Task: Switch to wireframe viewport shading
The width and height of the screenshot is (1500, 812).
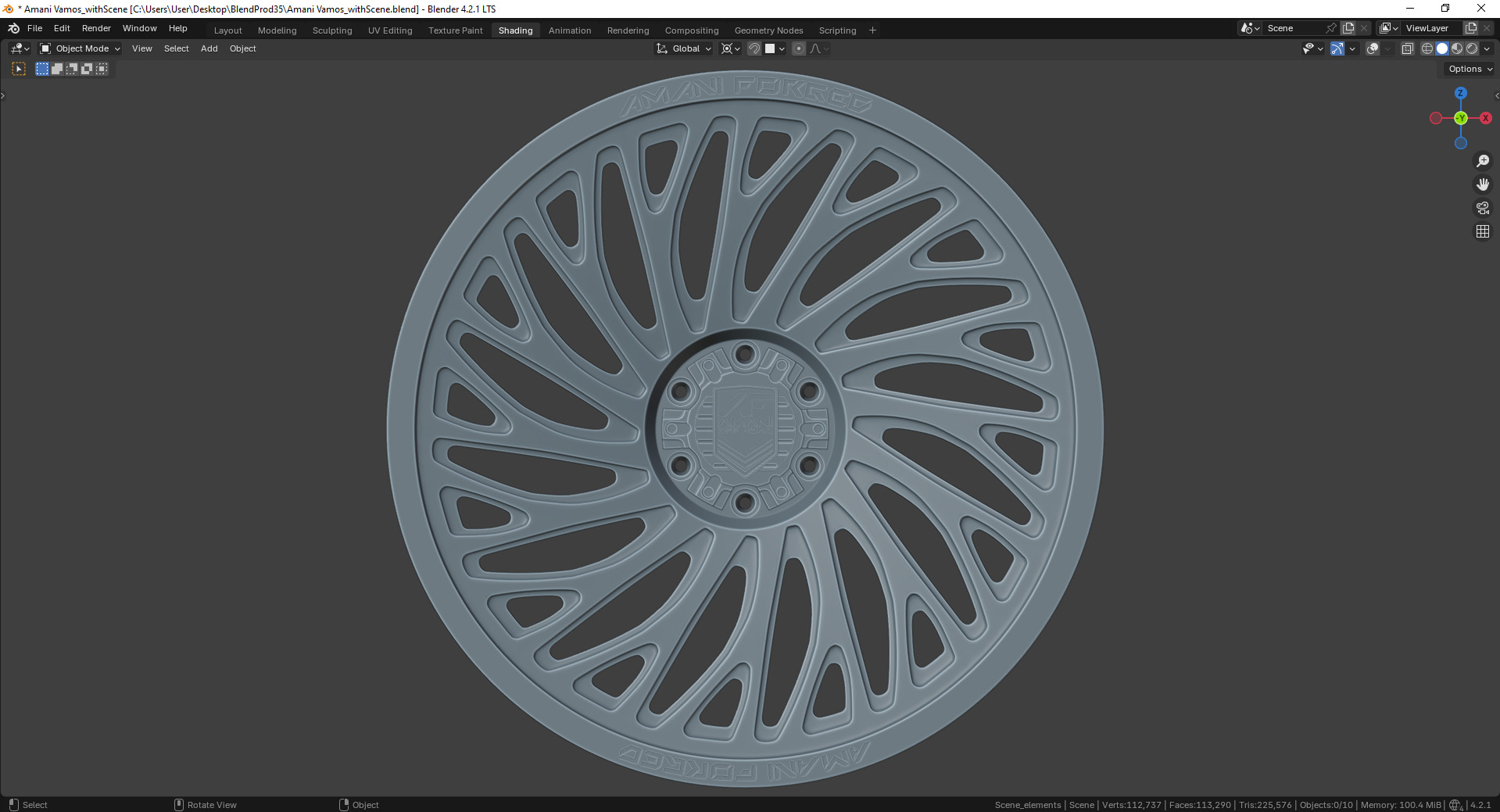Action: coord(1427,48)
